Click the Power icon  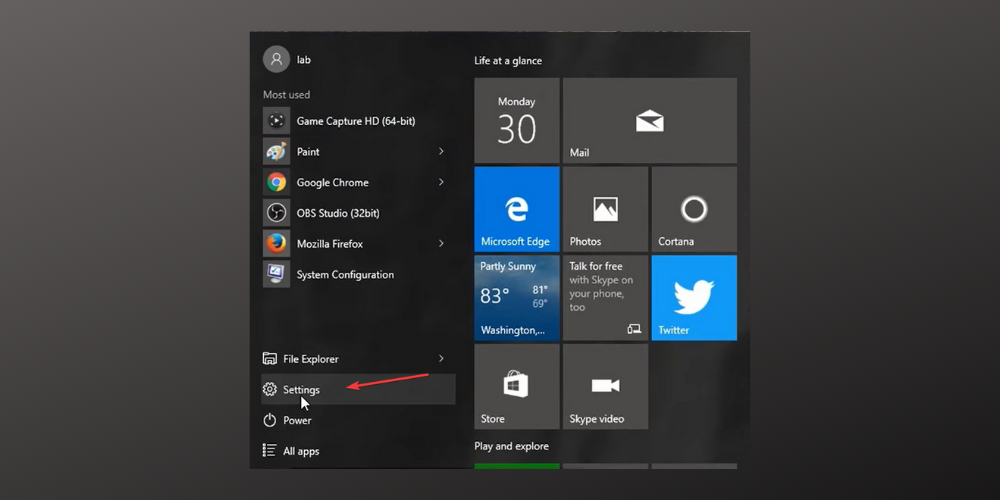point(270,420)
